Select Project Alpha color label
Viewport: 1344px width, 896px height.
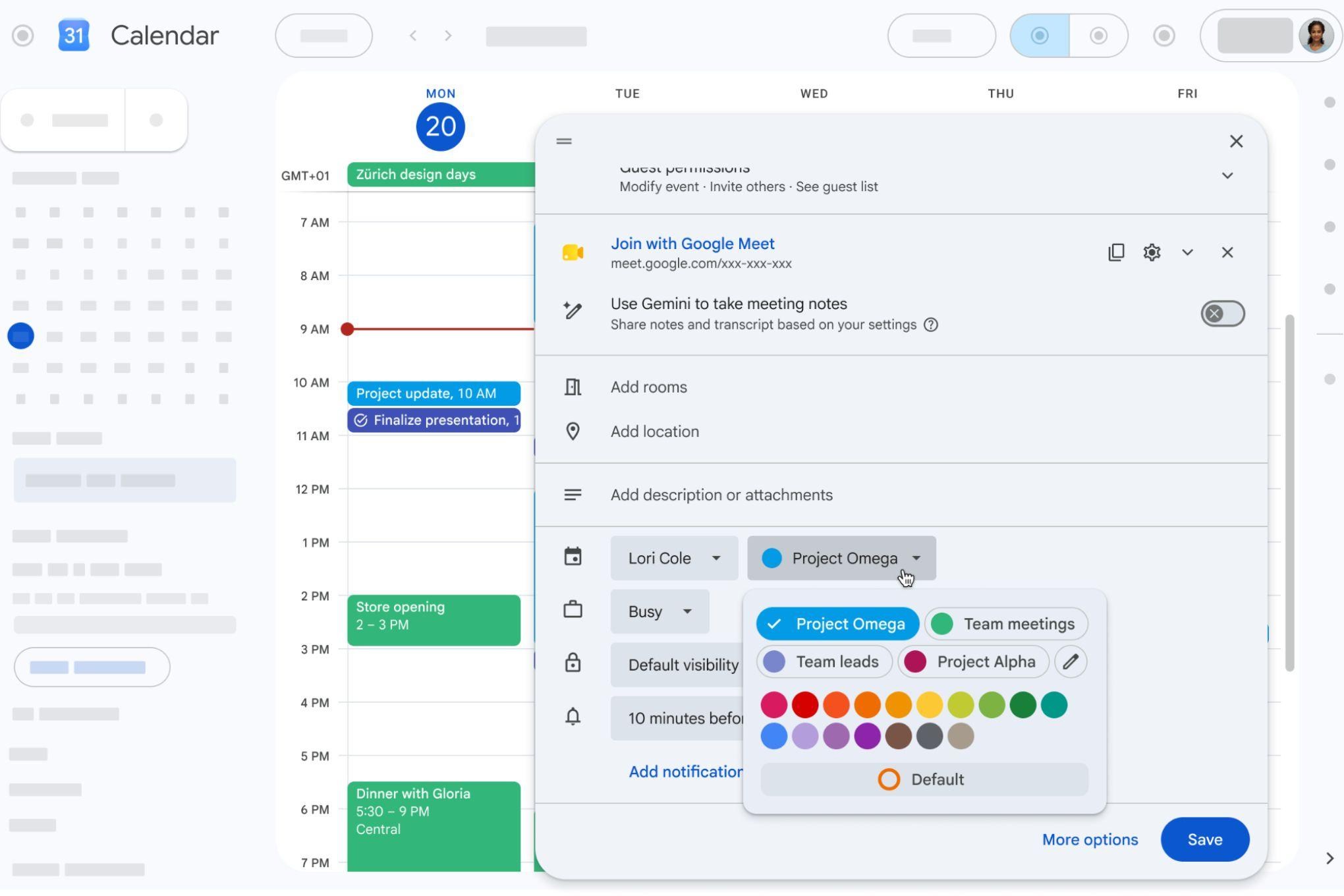pos(973,661)
